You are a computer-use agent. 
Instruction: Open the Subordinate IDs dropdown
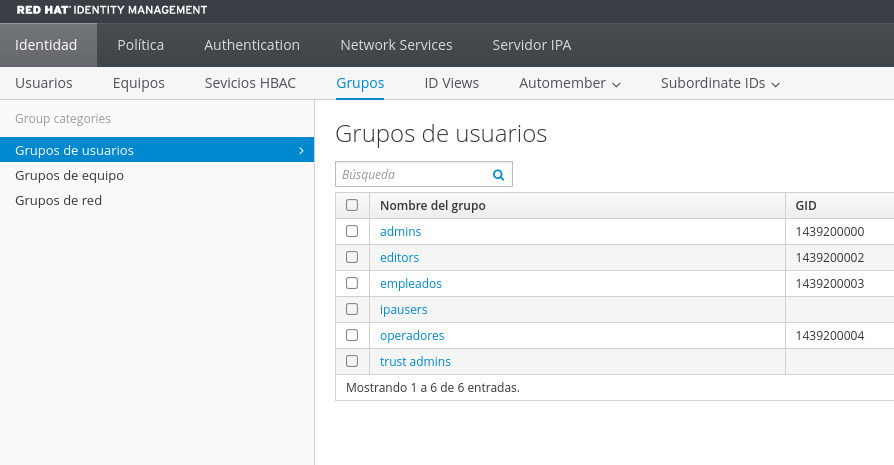pyautogui.click(x=720, y=83)
